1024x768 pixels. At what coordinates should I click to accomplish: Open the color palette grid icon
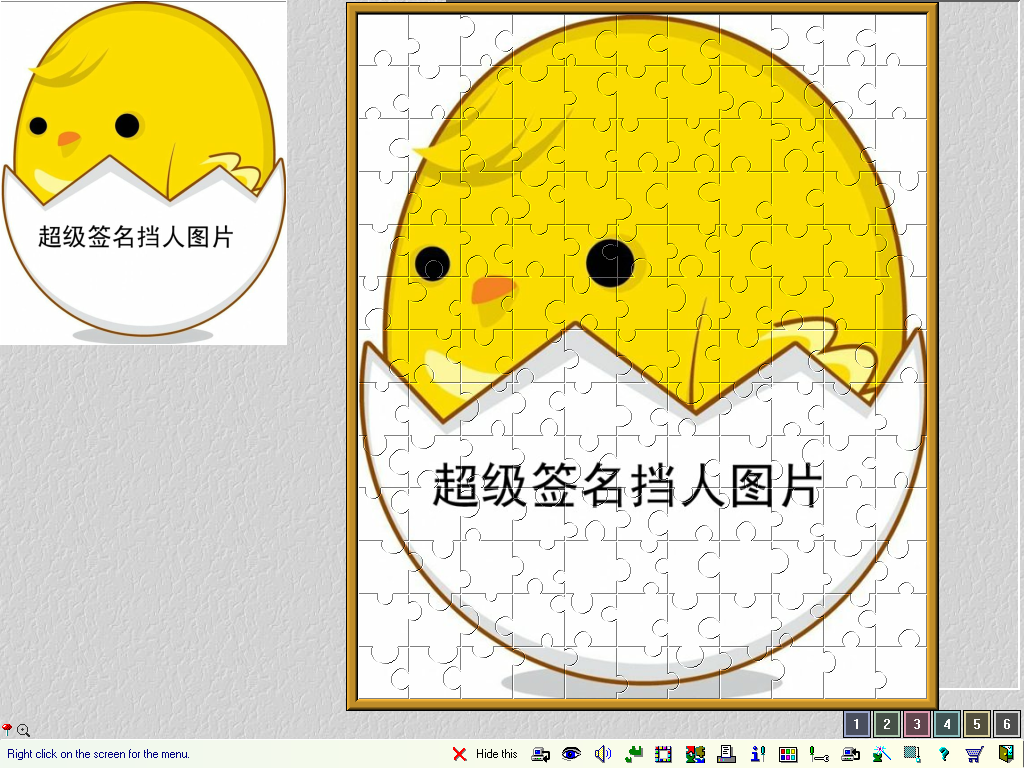point(788,754)
